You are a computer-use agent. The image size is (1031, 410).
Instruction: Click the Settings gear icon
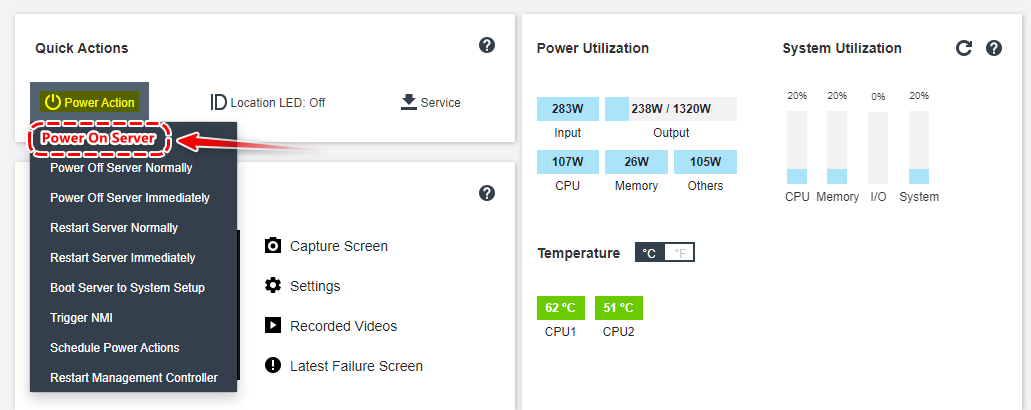[x=273, y=286]
